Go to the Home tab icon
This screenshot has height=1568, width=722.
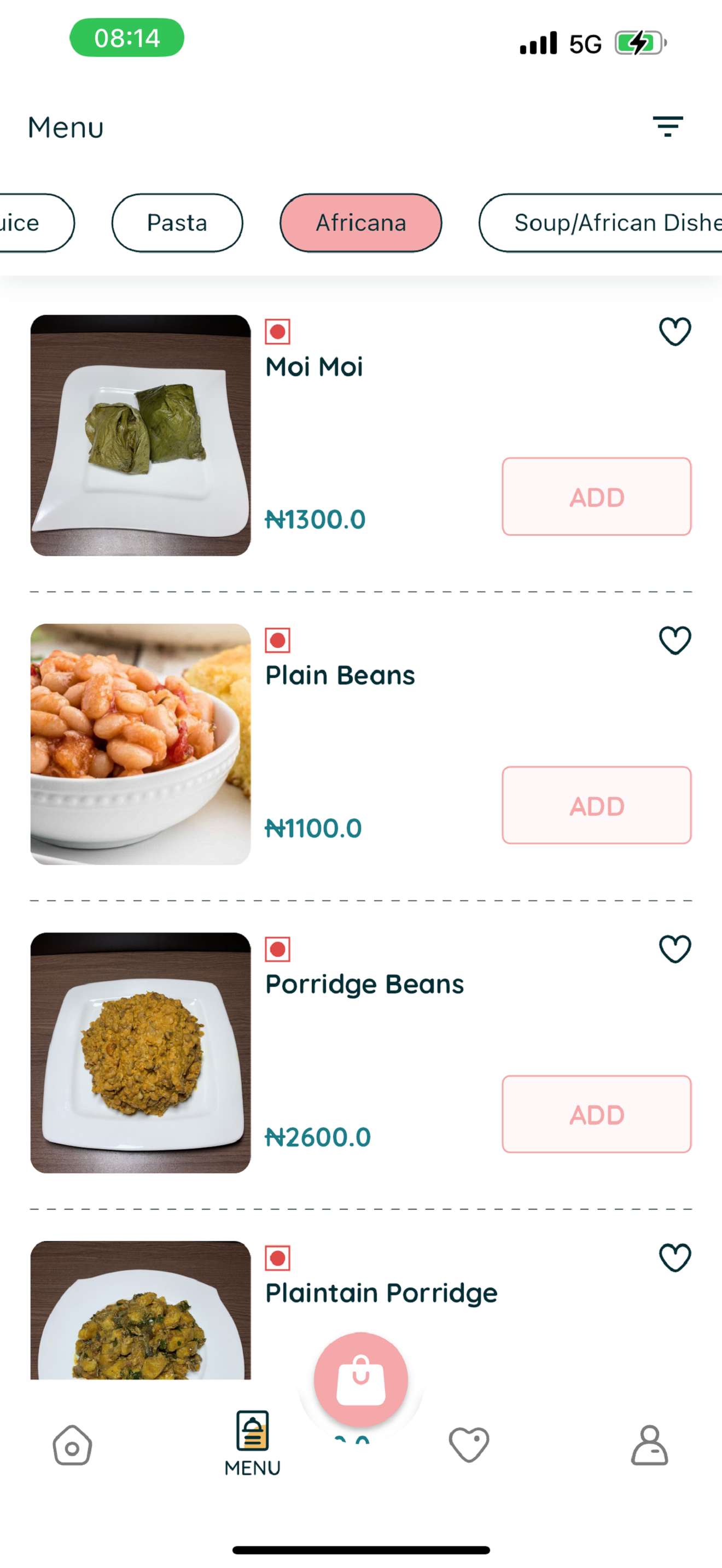pos(72,1445)
